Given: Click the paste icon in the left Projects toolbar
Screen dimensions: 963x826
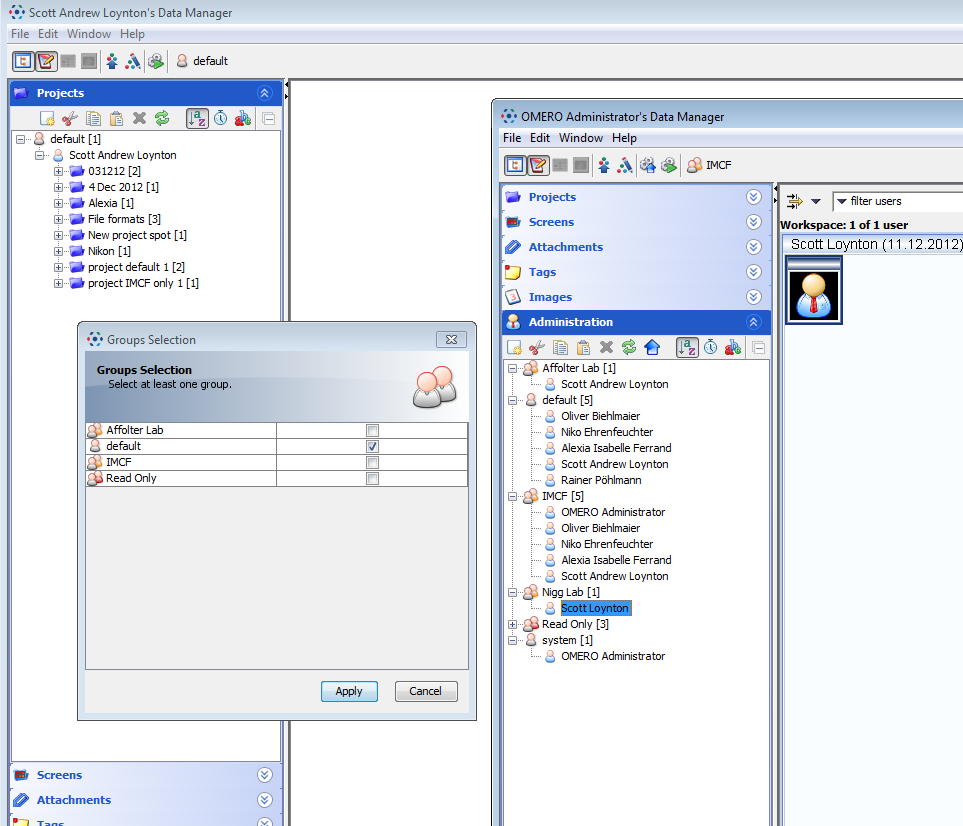Looking at the screenshot, I should pyautogui.click(x=116, y=118).
